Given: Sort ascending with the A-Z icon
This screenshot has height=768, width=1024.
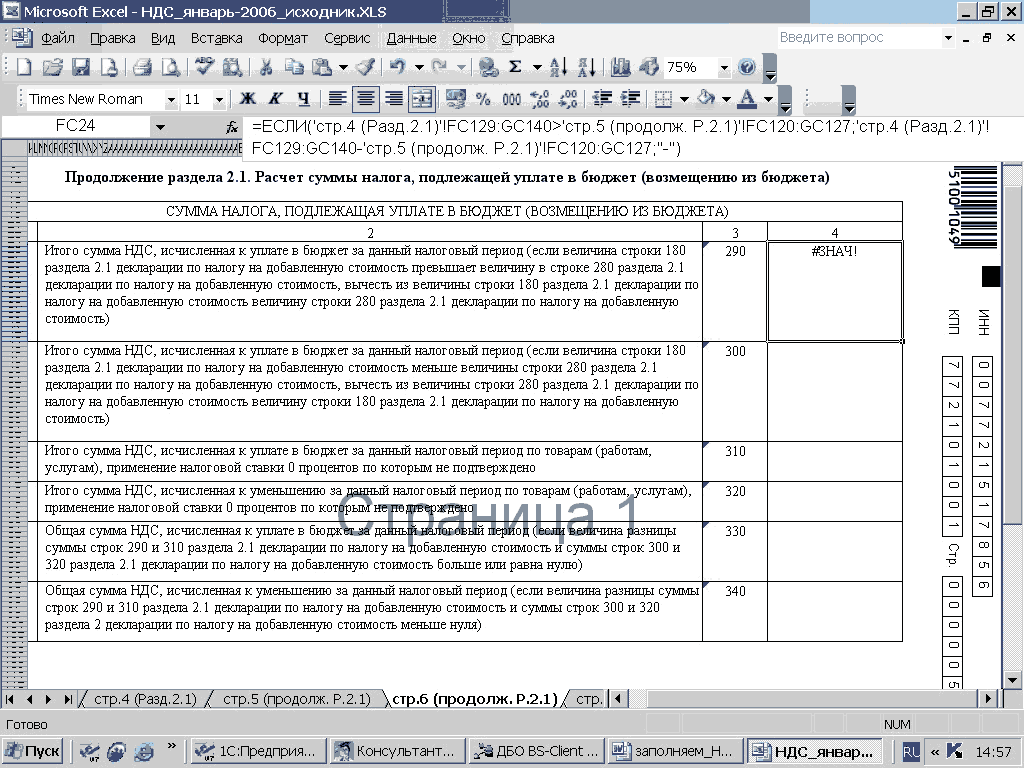Looking at the screenshot, I should tap(559, 68).
